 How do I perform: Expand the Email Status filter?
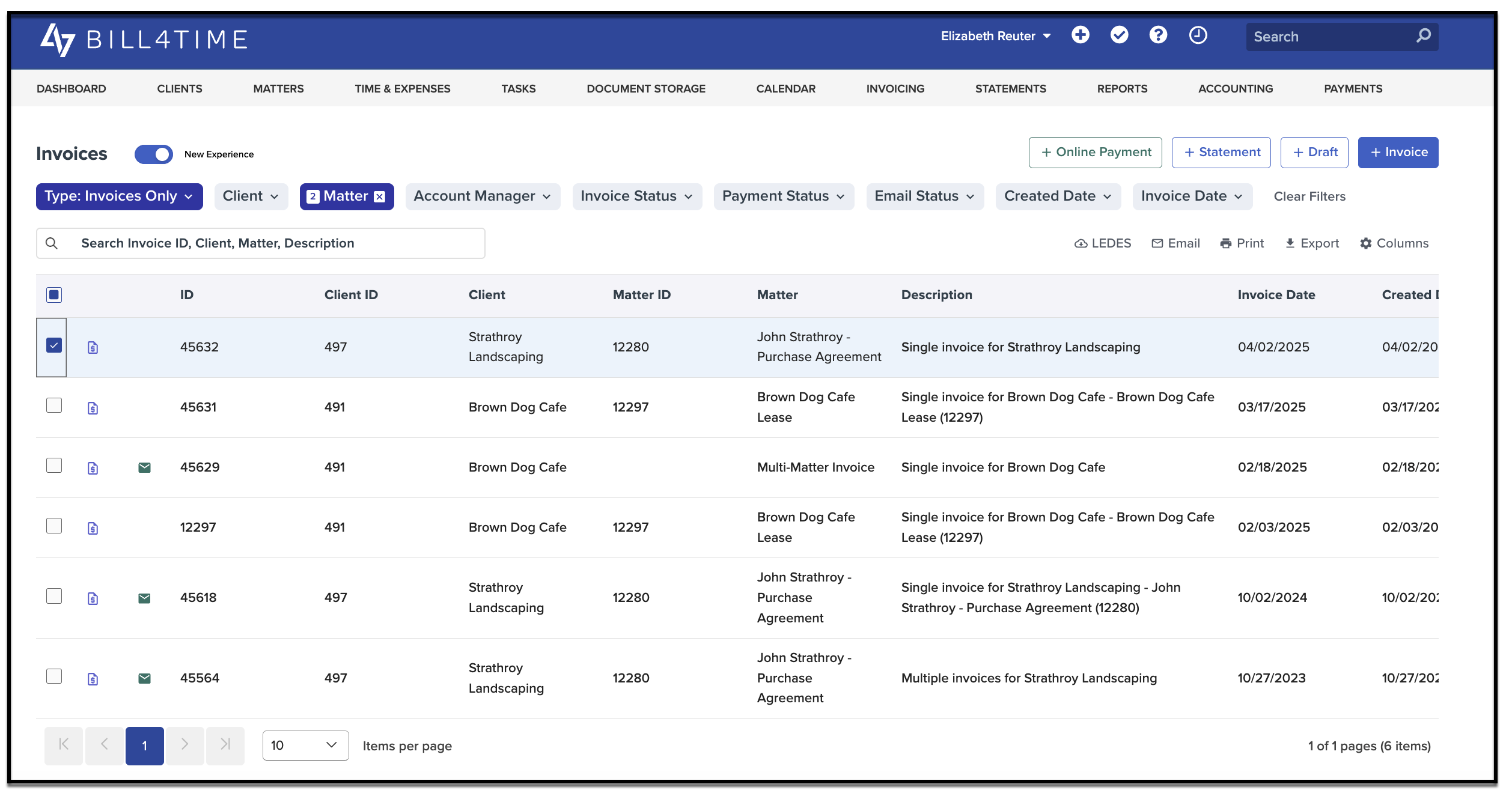point(925,196)
